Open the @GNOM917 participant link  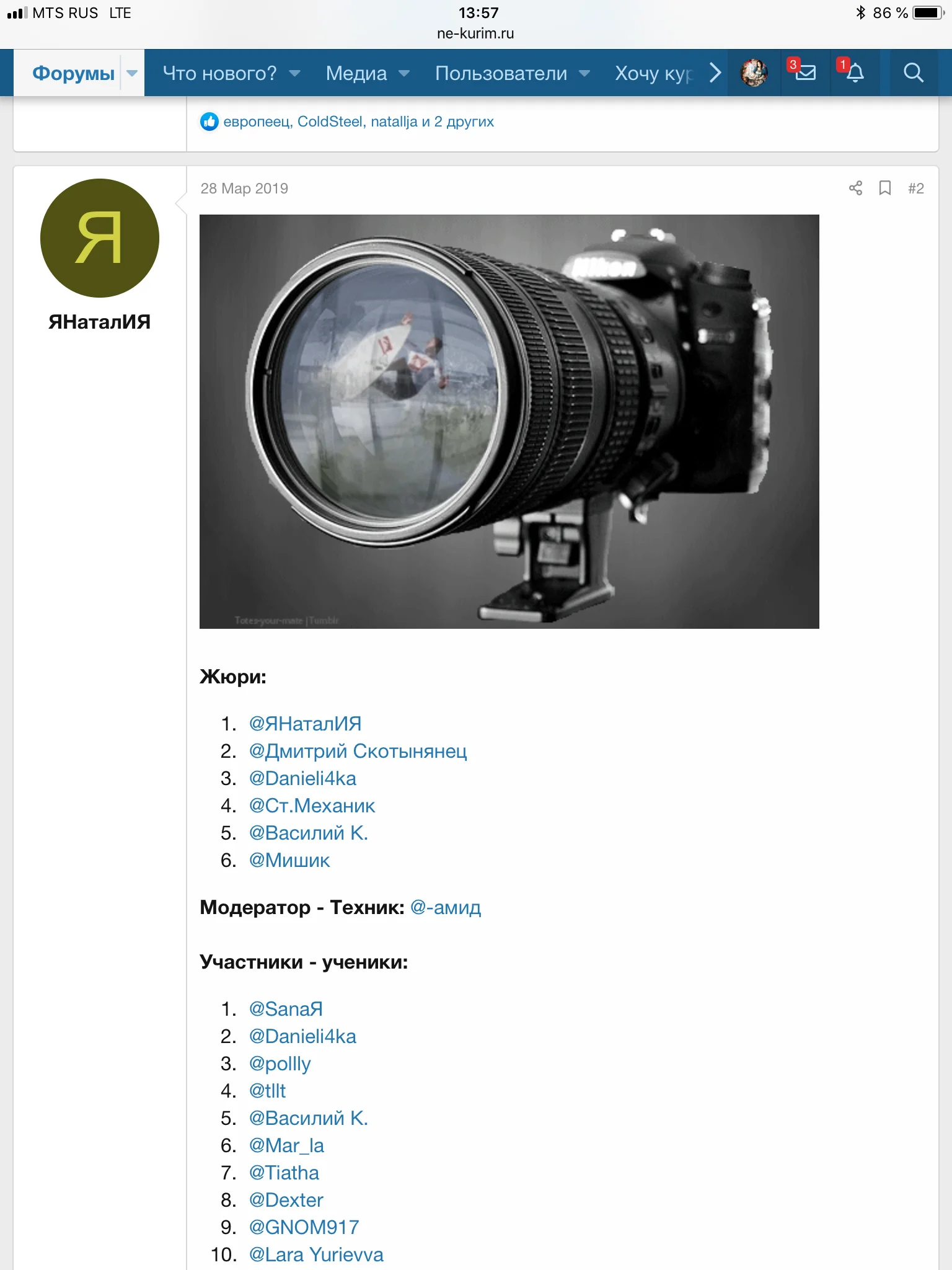point(304,1227)
